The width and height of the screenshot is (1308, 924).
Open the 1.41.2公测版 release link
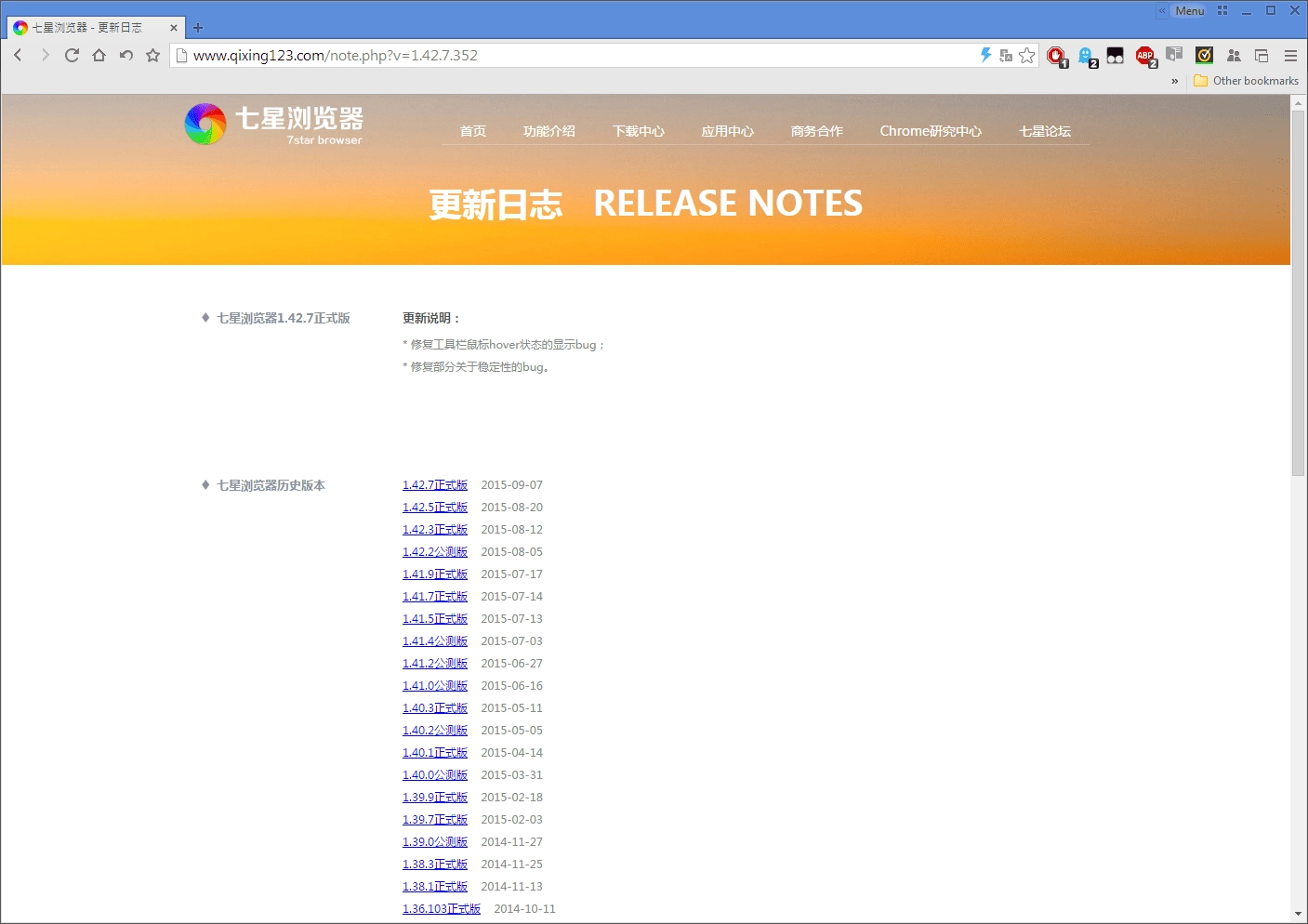(435, 664)
